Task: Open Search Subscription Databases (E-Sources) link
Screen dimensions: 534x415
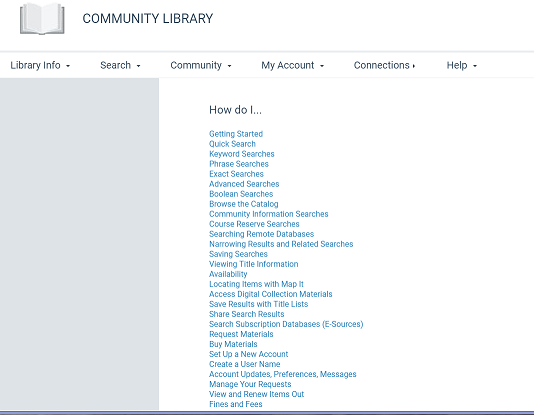Action: 286,324
